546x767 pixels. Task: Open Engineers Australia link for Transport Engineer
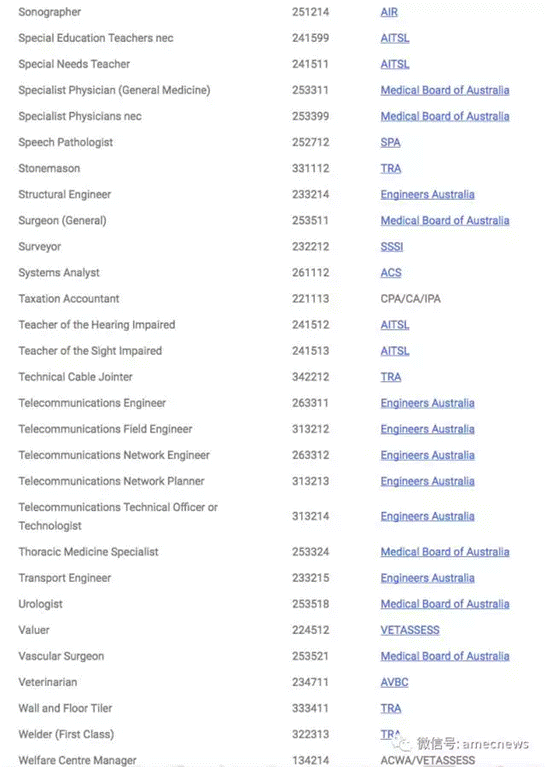(428, 578)
